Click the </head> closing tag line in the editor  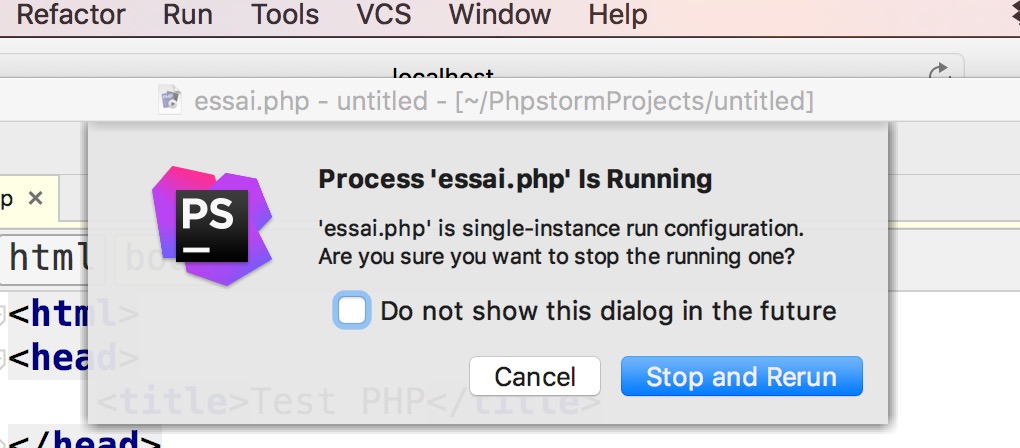point(81,440)
